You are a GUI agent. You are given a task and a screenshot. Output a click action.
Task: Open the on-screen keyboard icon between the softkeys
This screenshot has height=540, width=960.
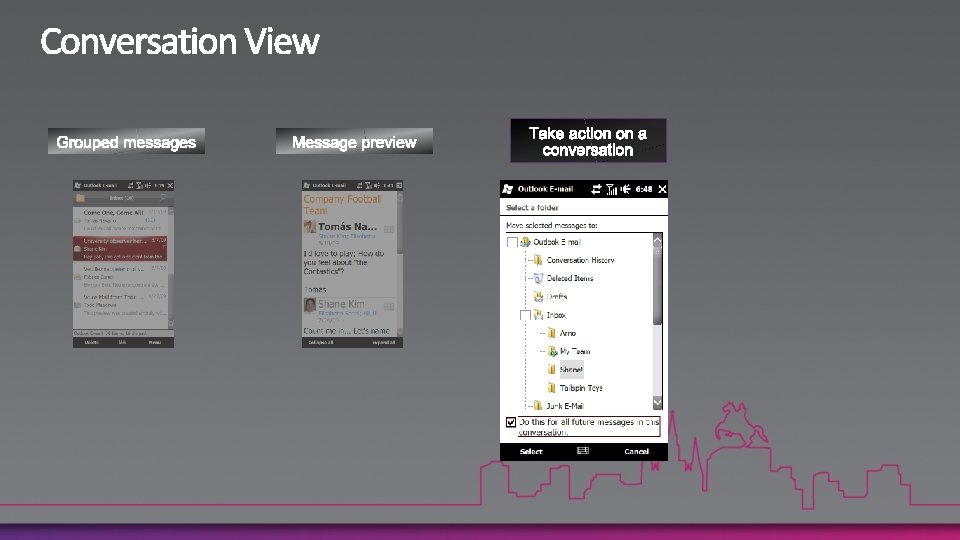tap(583, 451)
